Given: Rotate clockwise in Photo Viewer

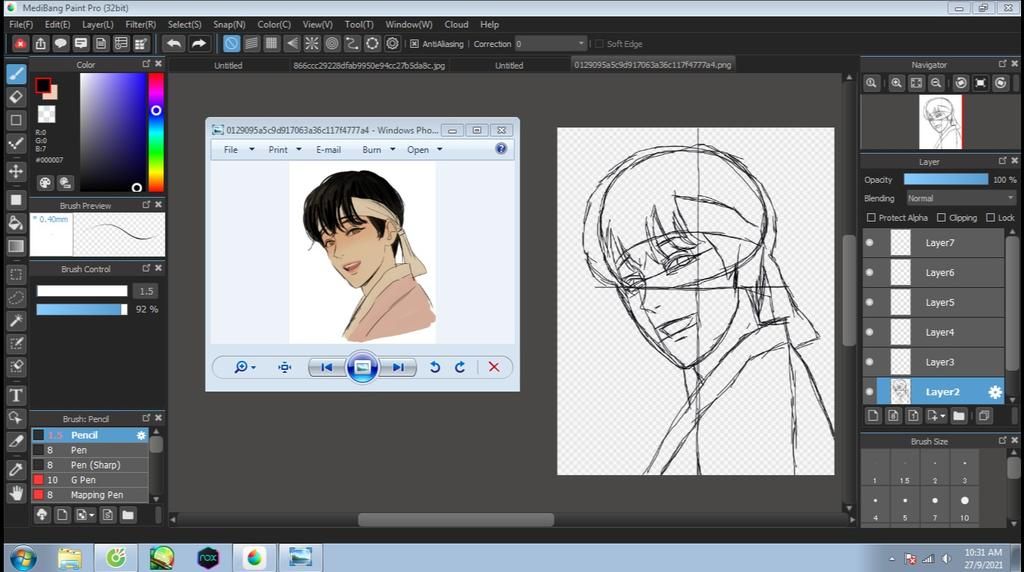Looking at the screenshot, I should (x=460, y=367).
